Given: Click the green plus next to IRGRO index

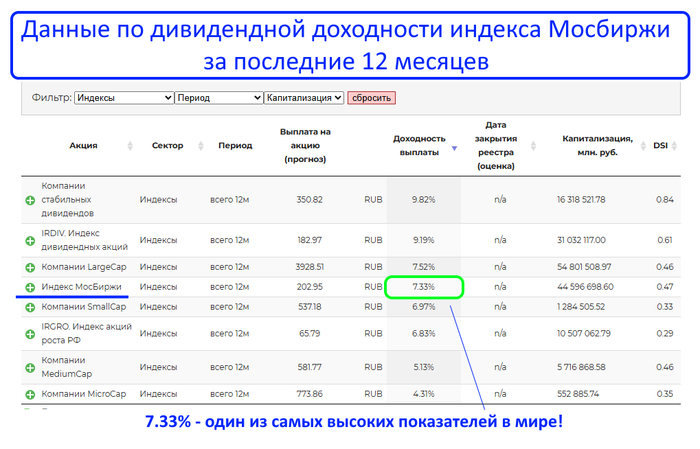Looking at the screenshot, I should click(30, 334).
